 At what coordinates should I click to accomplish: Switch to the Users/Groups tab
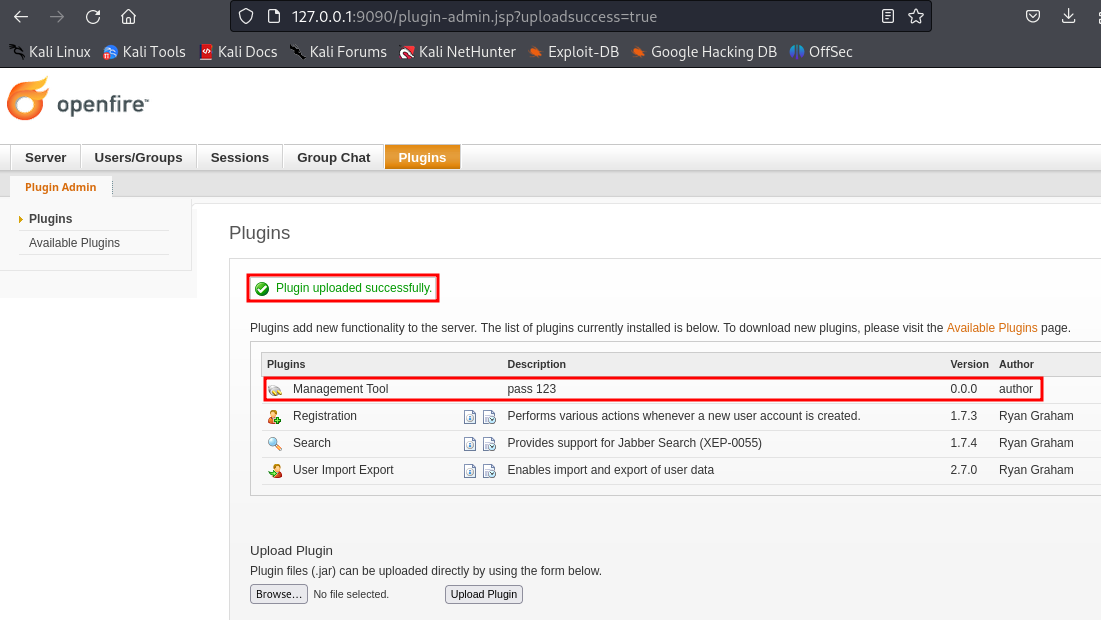coord(138,158)
